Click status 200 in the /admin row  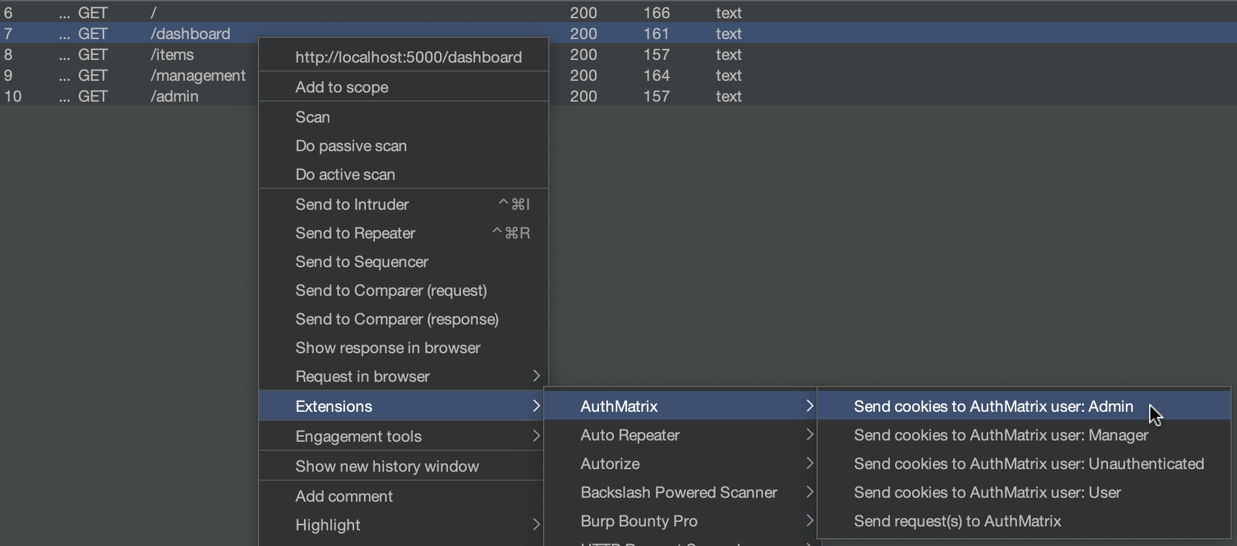583,97
